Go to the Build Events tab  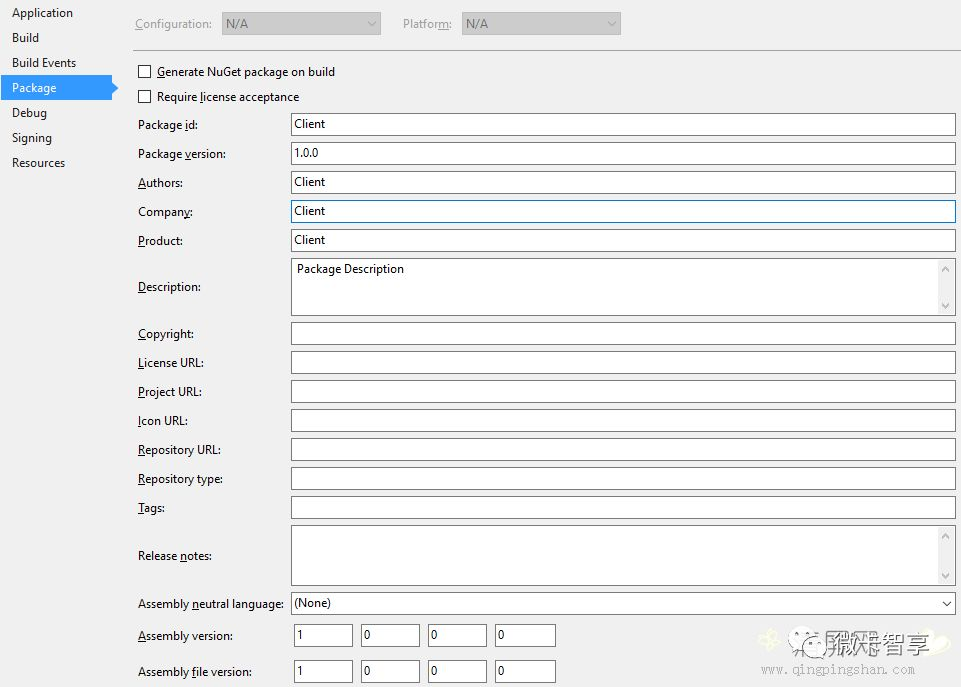[x=44, y=63]
